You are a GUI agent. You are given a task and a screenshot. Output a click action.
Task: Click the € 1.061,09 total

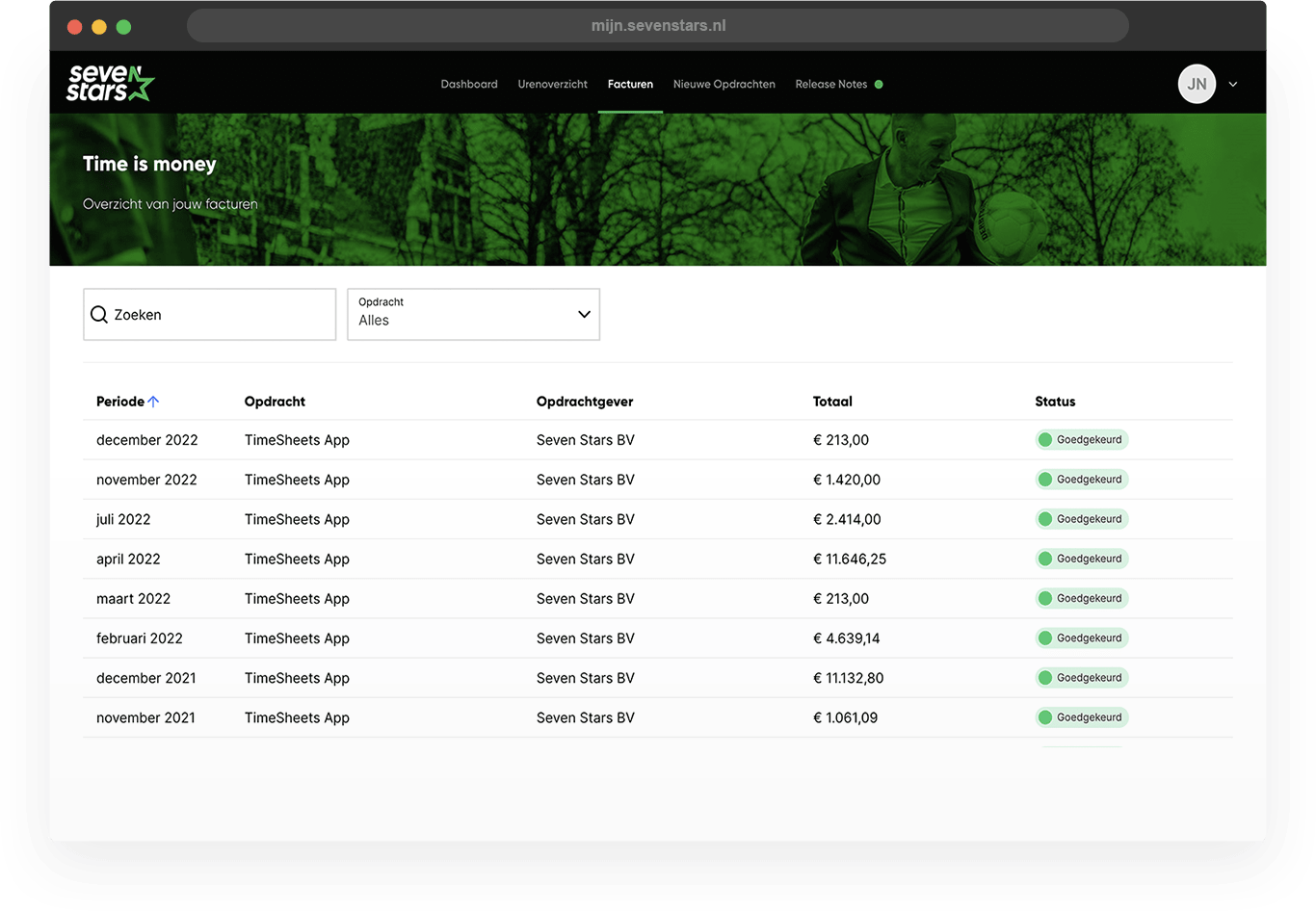(846, 717)
